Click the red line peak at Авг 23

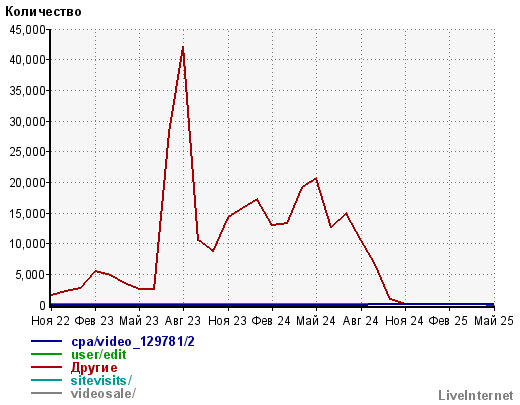(x=183, y=47)
